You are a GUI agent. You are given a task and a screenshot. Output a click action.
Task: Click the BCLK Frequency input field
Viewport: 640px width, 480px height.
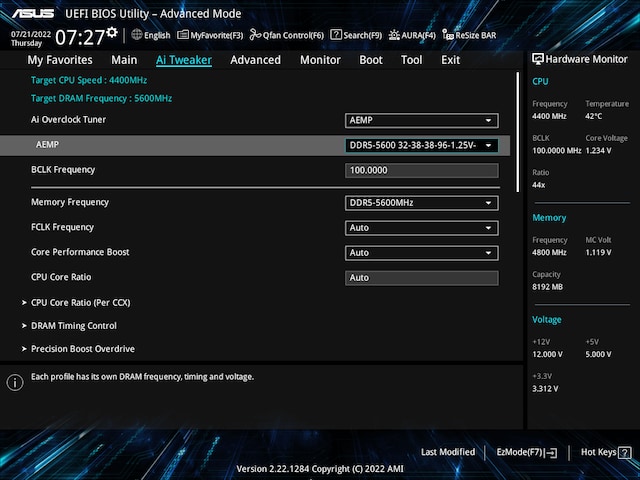(x=421, y=170)
